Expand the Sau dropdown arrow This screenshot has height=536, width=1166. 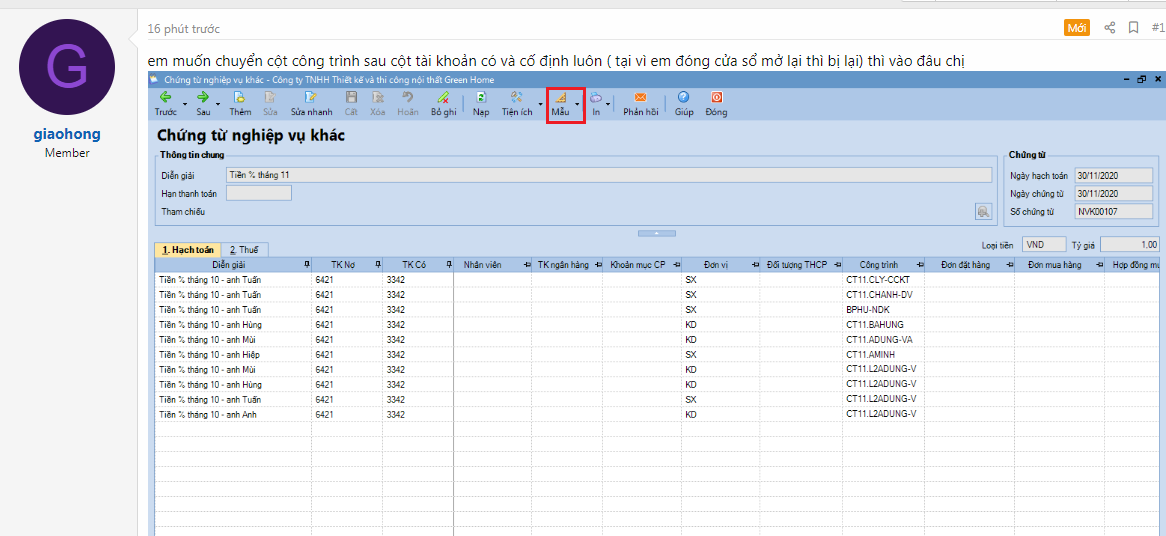(x=218, y=104)
